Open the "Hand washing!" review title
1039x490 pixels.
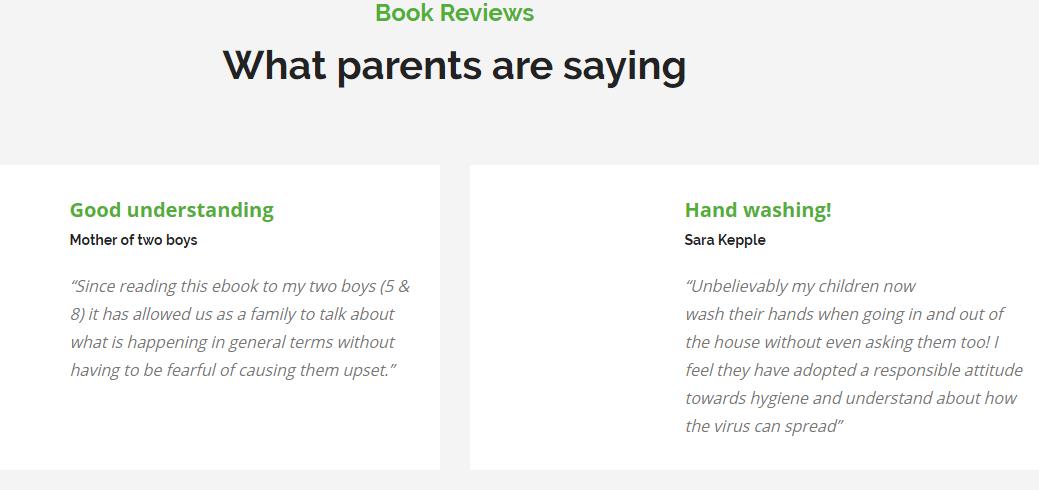(757, 210)
